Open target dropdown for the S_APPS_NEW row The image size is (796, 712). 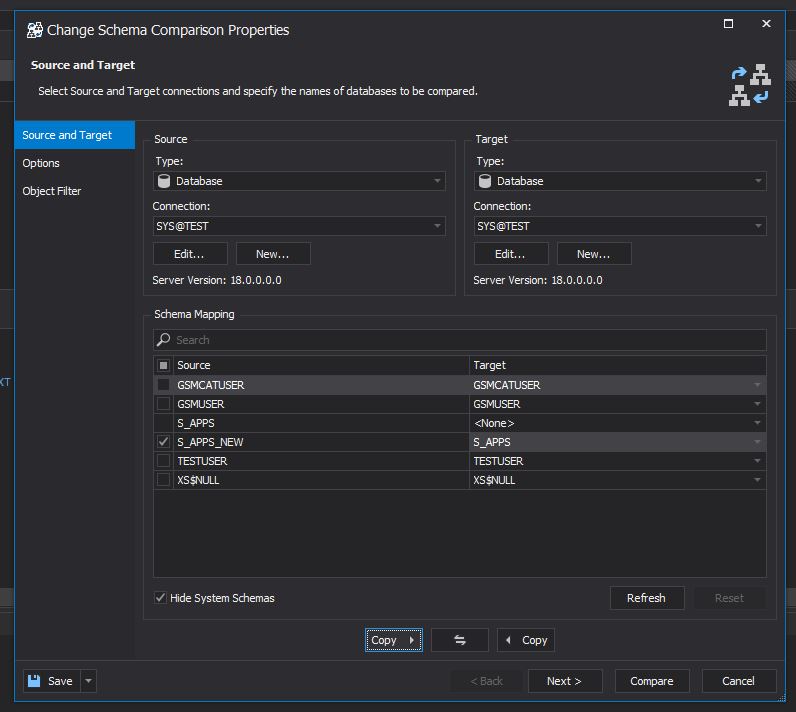pos(757,442)
